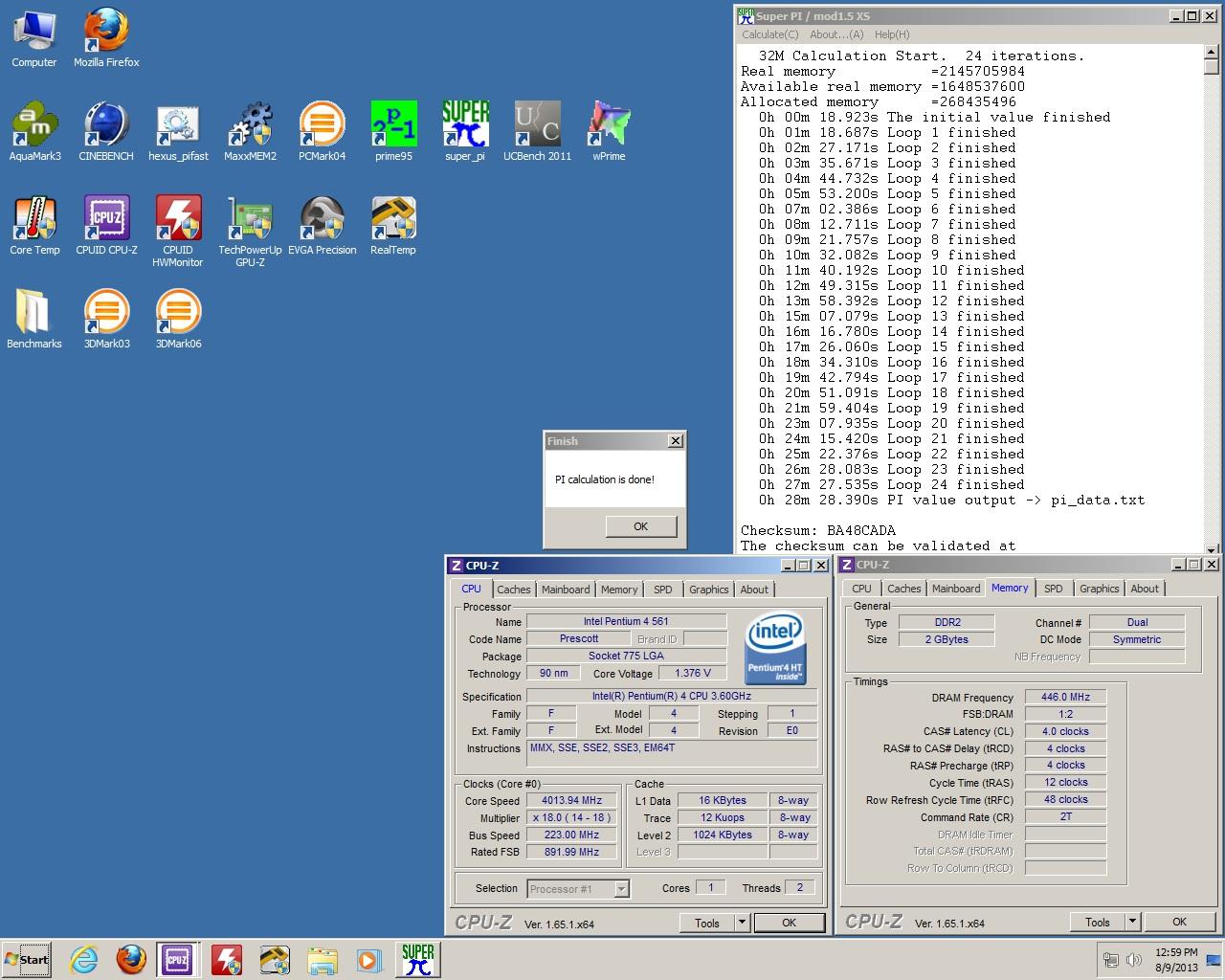
Task: Open Help menu in Super PI
Action: coord(892,34)
